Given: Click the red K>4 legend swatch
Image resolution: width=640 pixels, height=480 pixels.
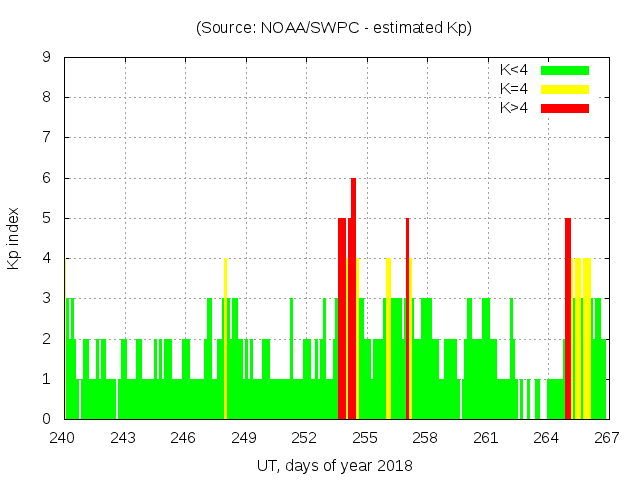Looking at the screenshot, I should point(564,108).
